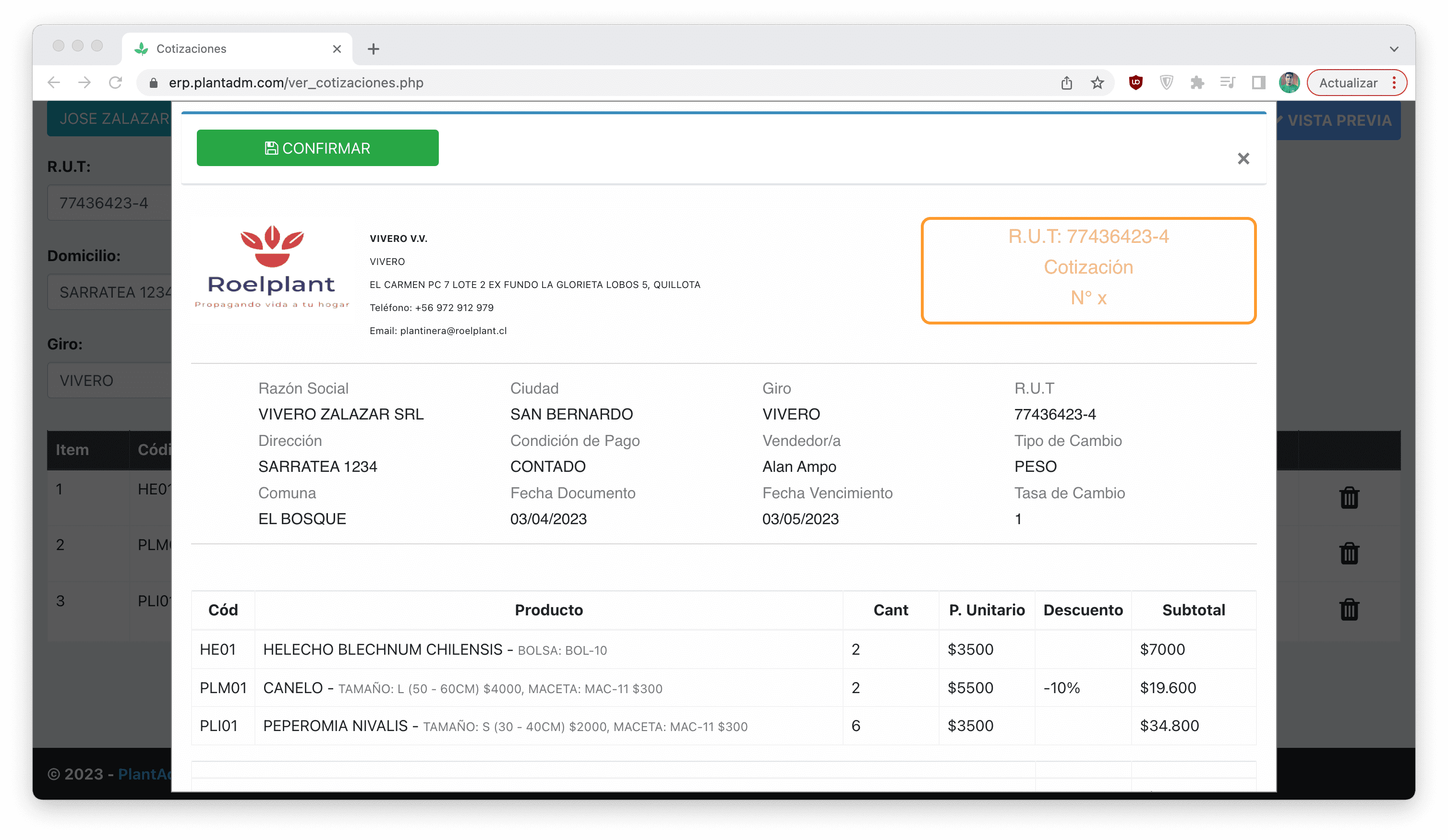Close the cotización preview modal
1448x840 pixels.
[1243, 158]
